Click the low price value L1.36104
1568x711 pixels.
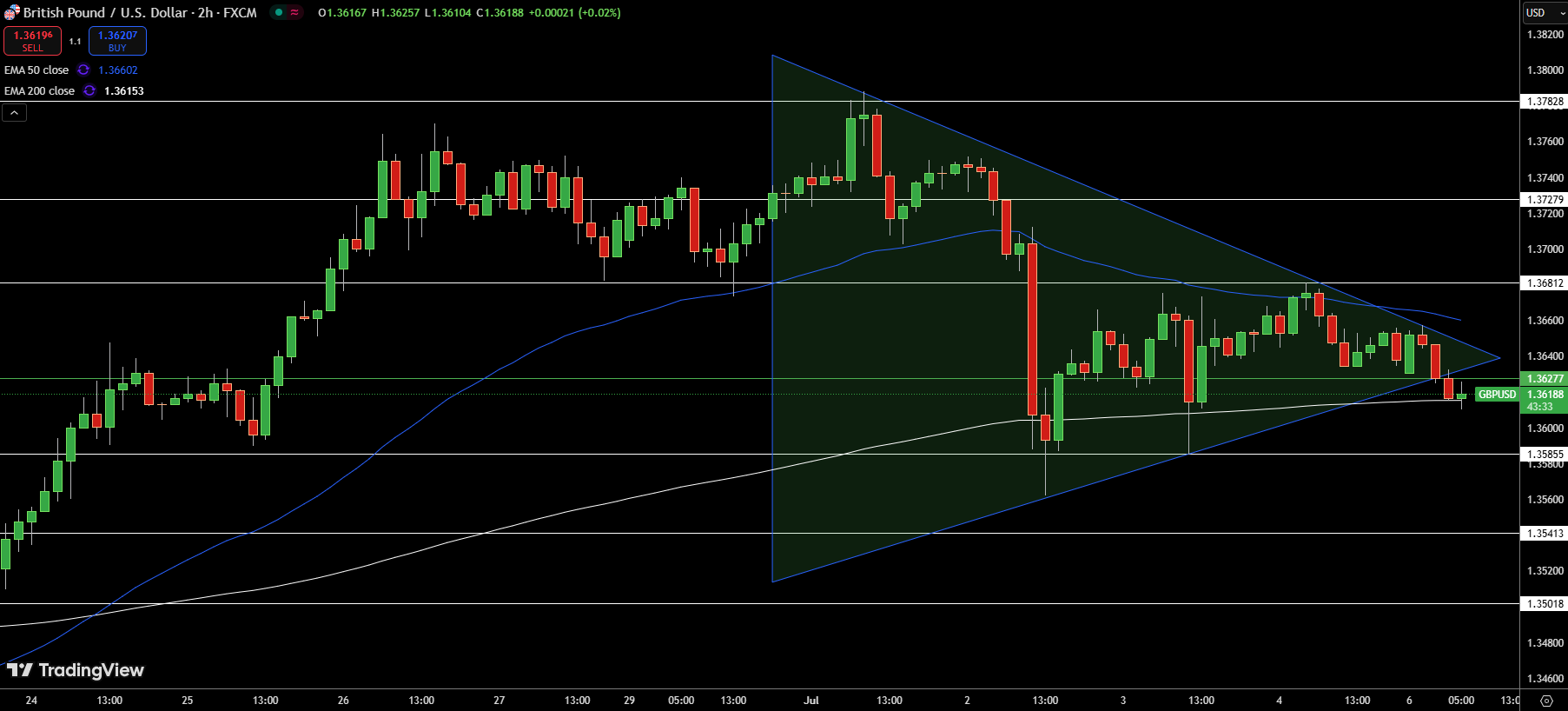pos(447,12)
